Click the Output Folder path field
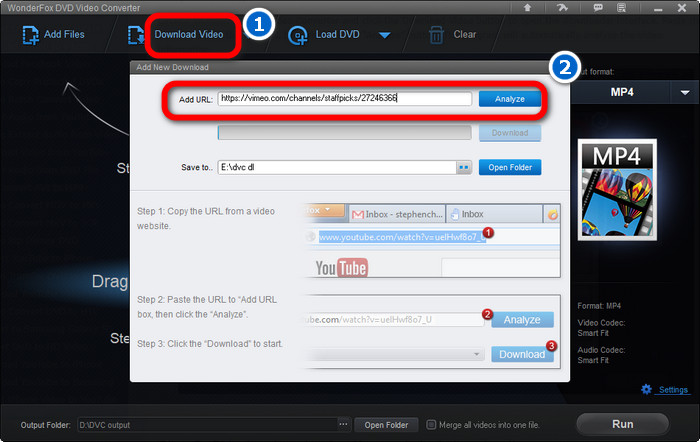The width and height of the screenshot is (700, 442). 208,425
